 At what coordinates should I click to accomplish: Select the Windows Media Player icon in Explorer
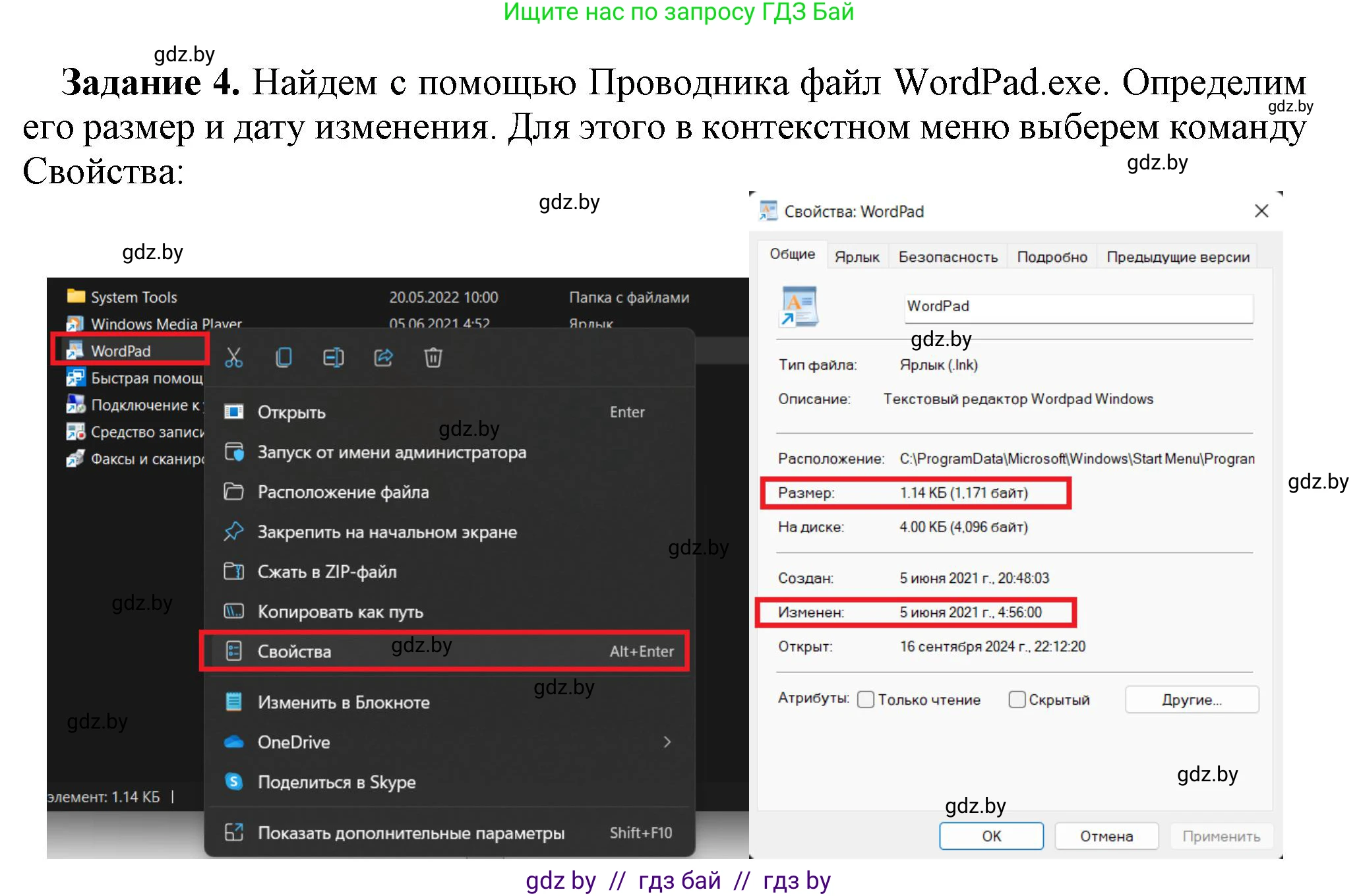(75, 324)
